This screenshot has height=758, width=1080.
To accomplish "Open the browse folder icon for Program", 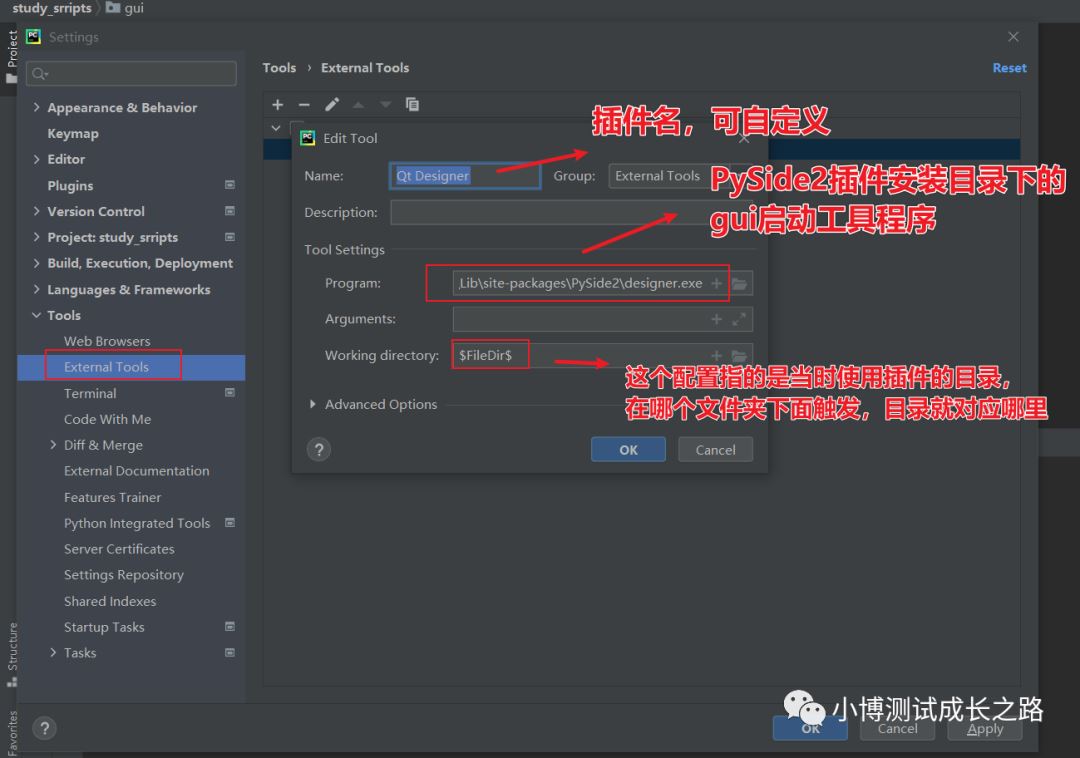I will [740, 283].
